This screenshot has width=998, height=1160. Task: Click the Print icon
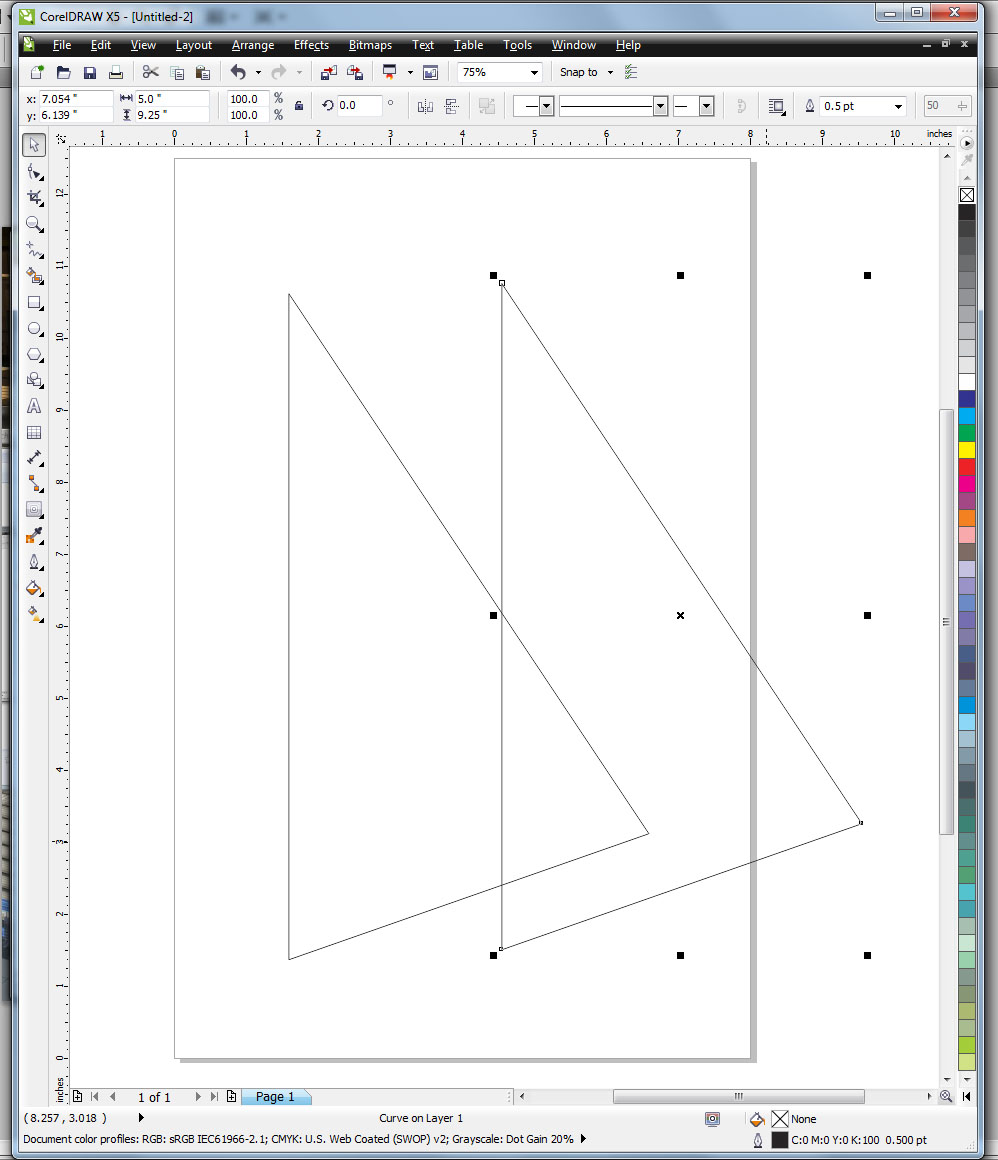115,72
